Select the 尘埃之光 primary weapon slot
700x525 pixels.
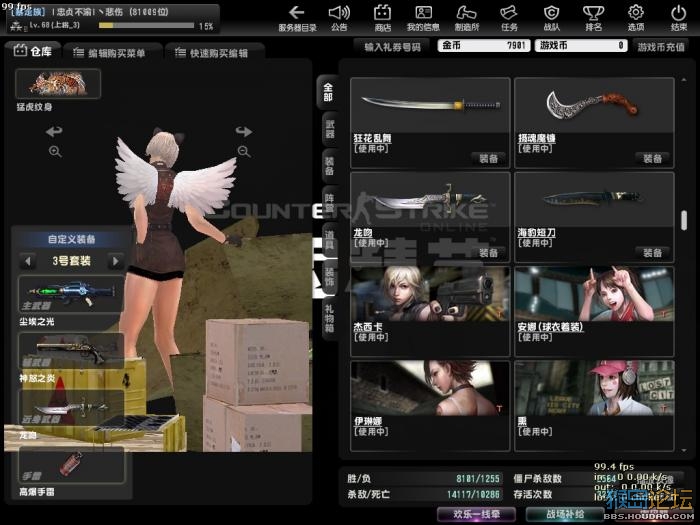[71, 294]
